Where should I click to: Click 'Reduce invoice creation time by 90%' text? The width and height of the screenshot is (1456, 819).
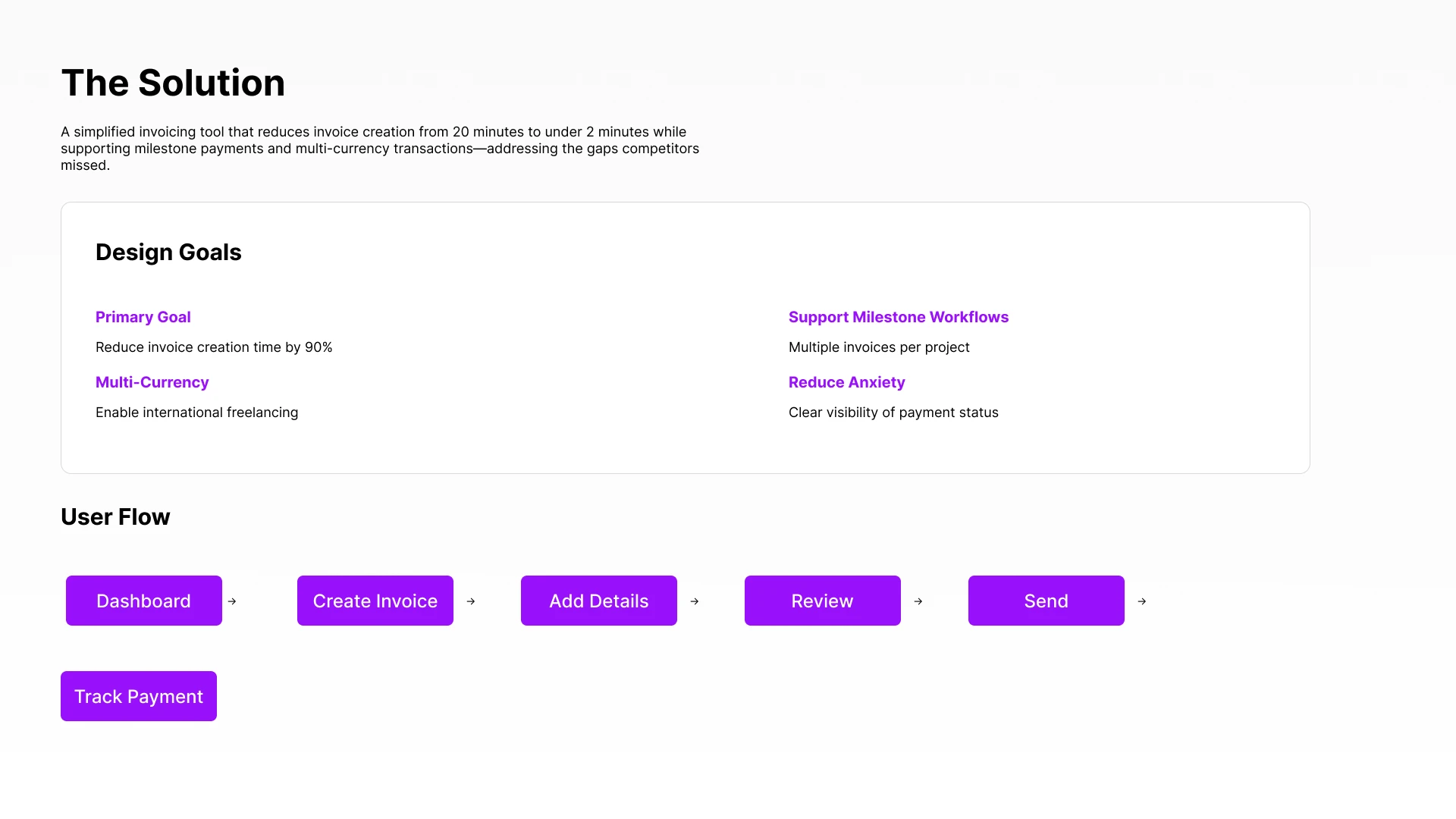coord(214,347)
